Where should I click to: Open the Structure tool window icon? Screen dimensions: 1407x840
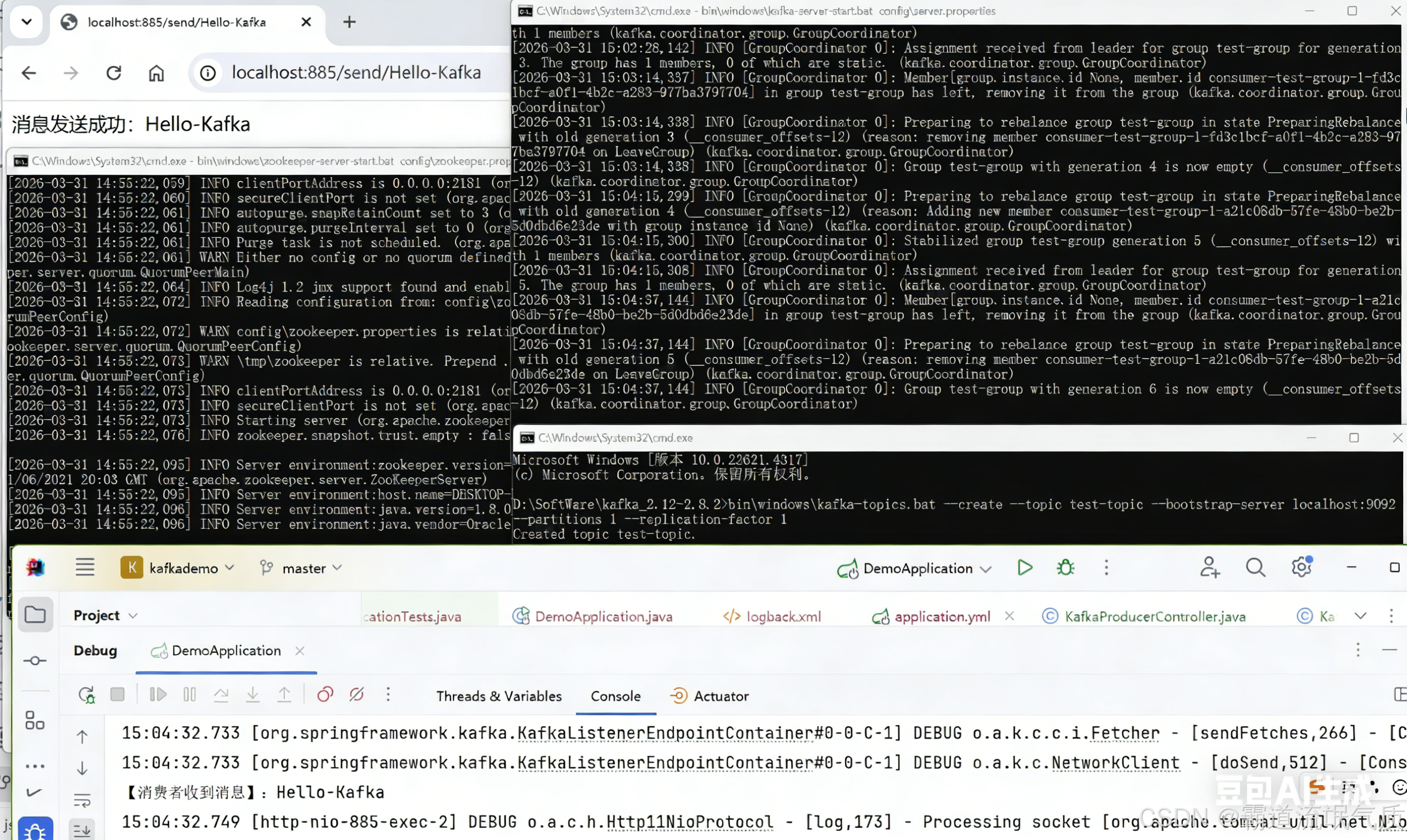pyautogui.click(x=35, y=721)
